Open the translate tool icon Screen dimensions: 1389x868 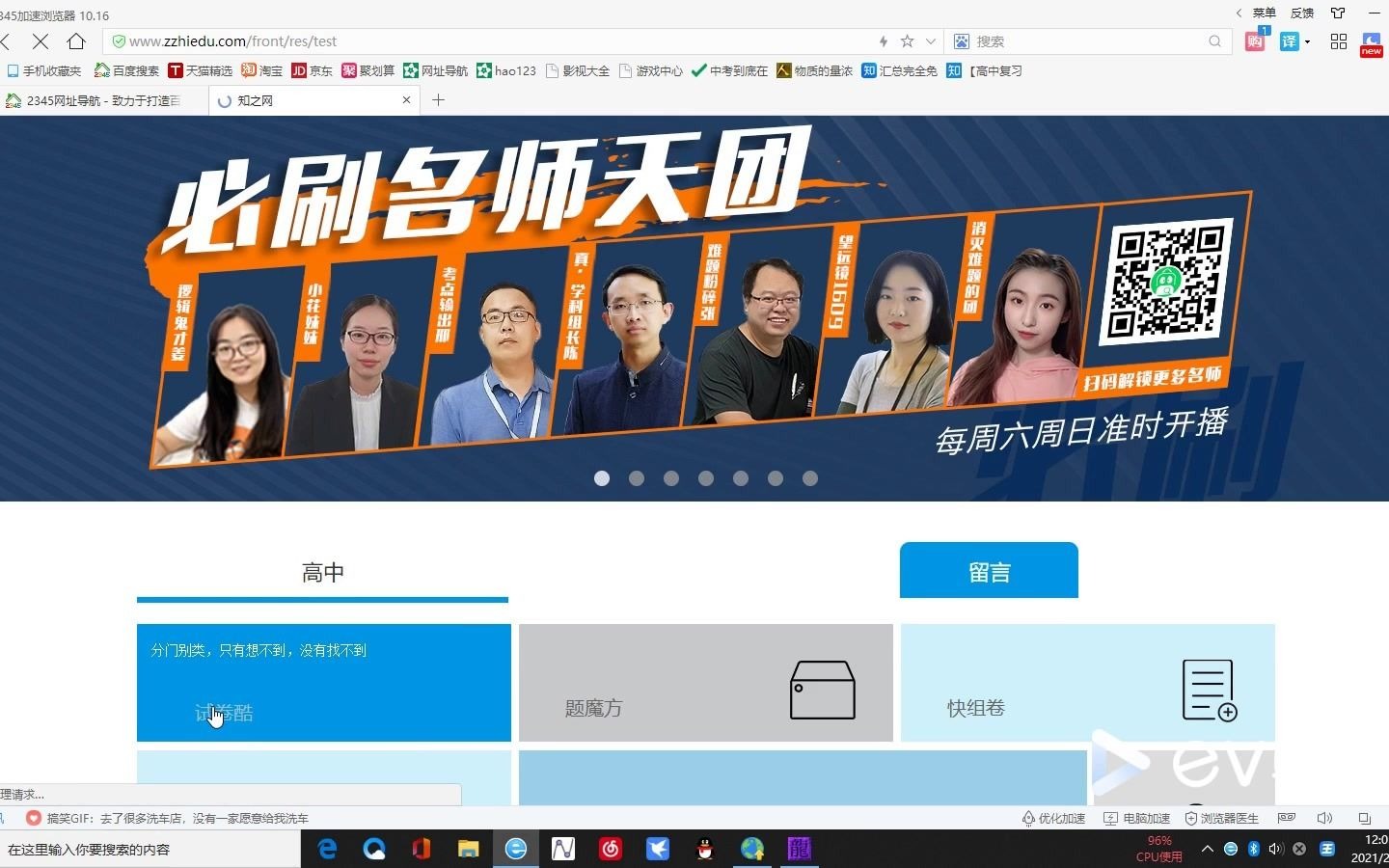(1289, 41)
